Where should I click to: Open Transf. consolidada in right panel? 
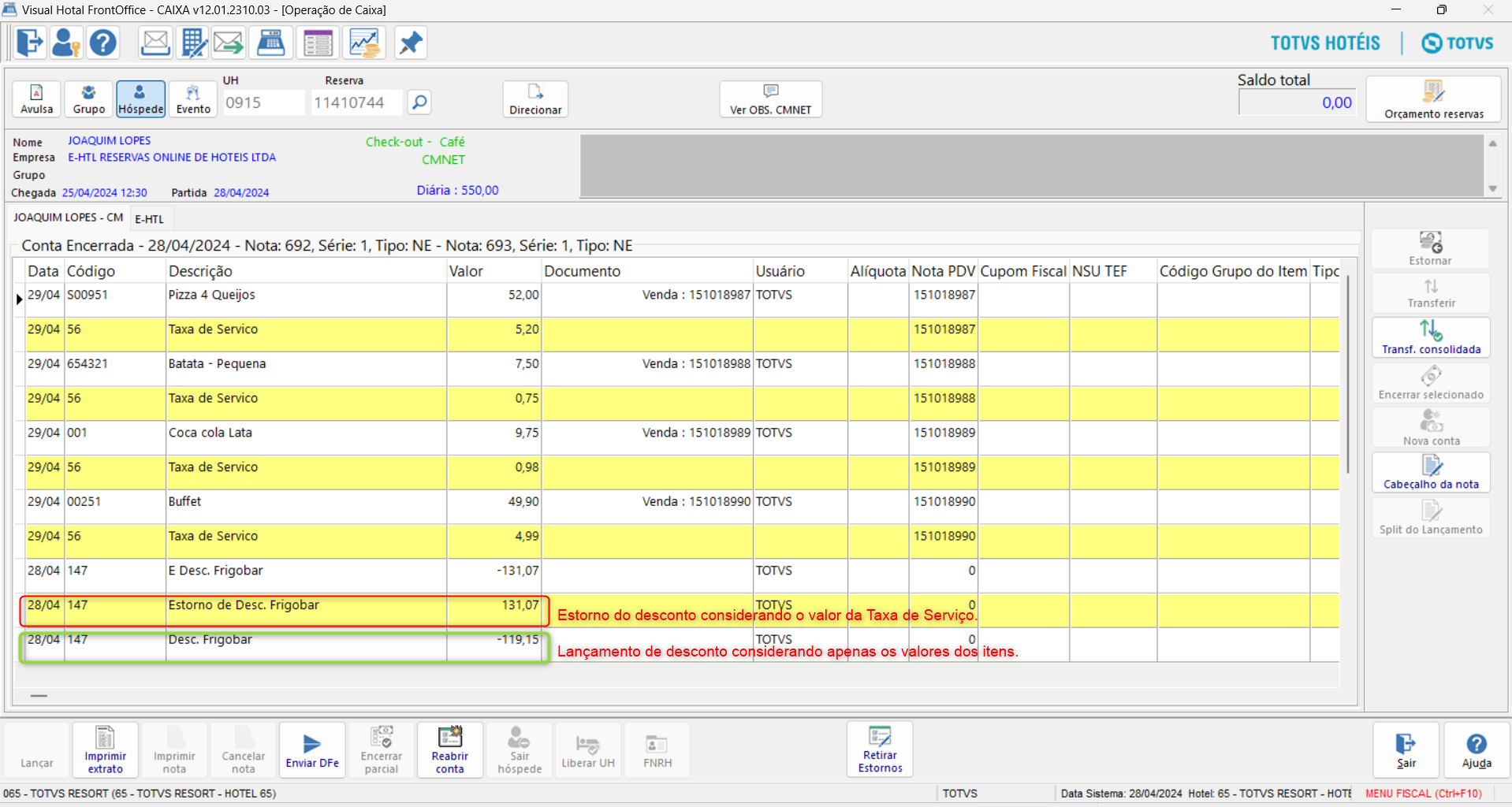tap(1430, 337)
